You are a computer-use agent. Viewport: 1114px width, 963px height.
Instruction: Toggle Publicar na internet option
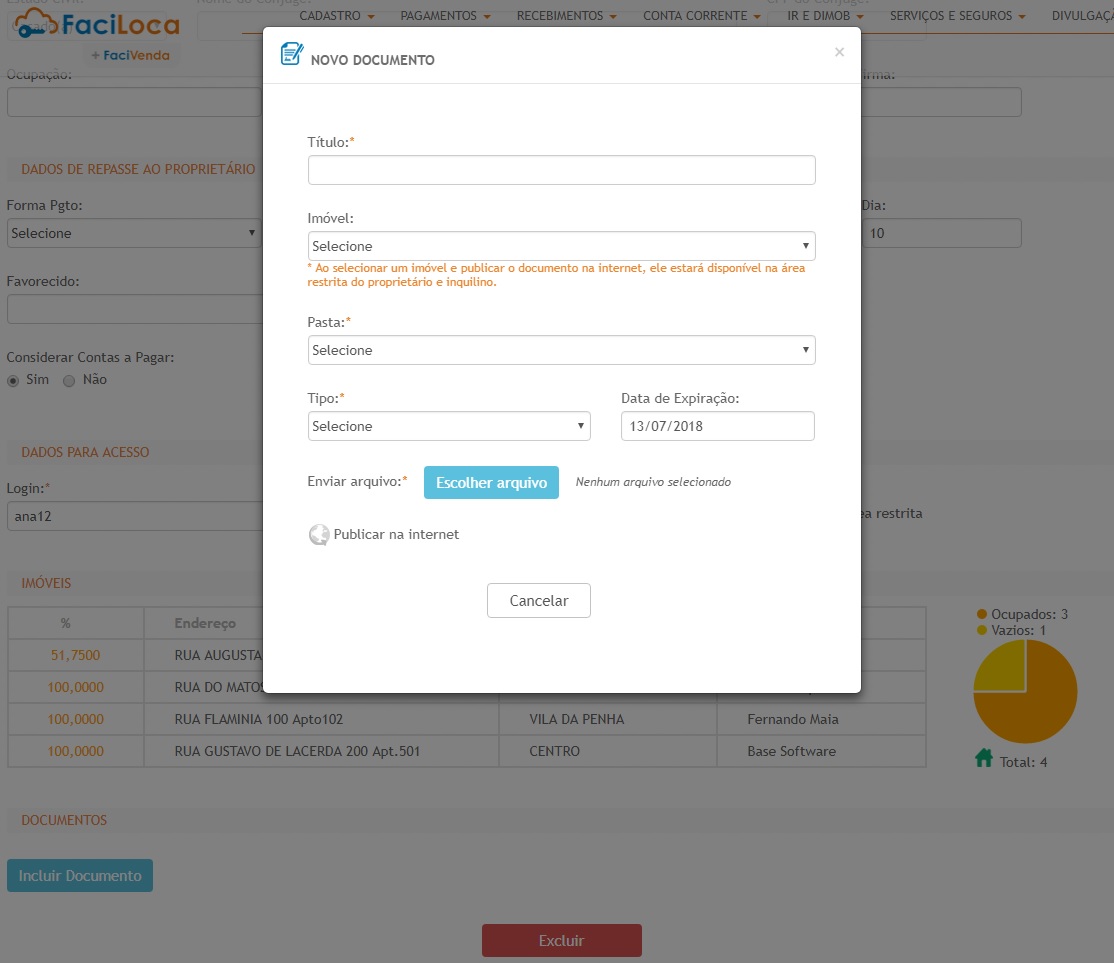click(396, 535)
